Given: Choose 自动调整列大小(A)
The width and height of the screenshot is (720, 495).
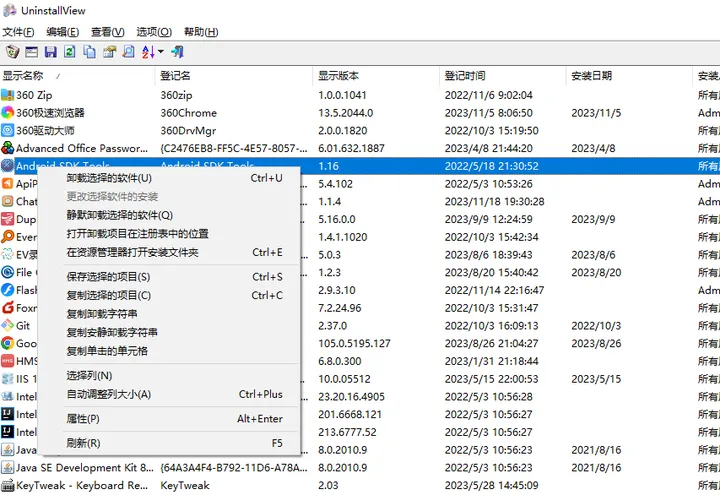Looking at the screenshot, I should 169,394.
